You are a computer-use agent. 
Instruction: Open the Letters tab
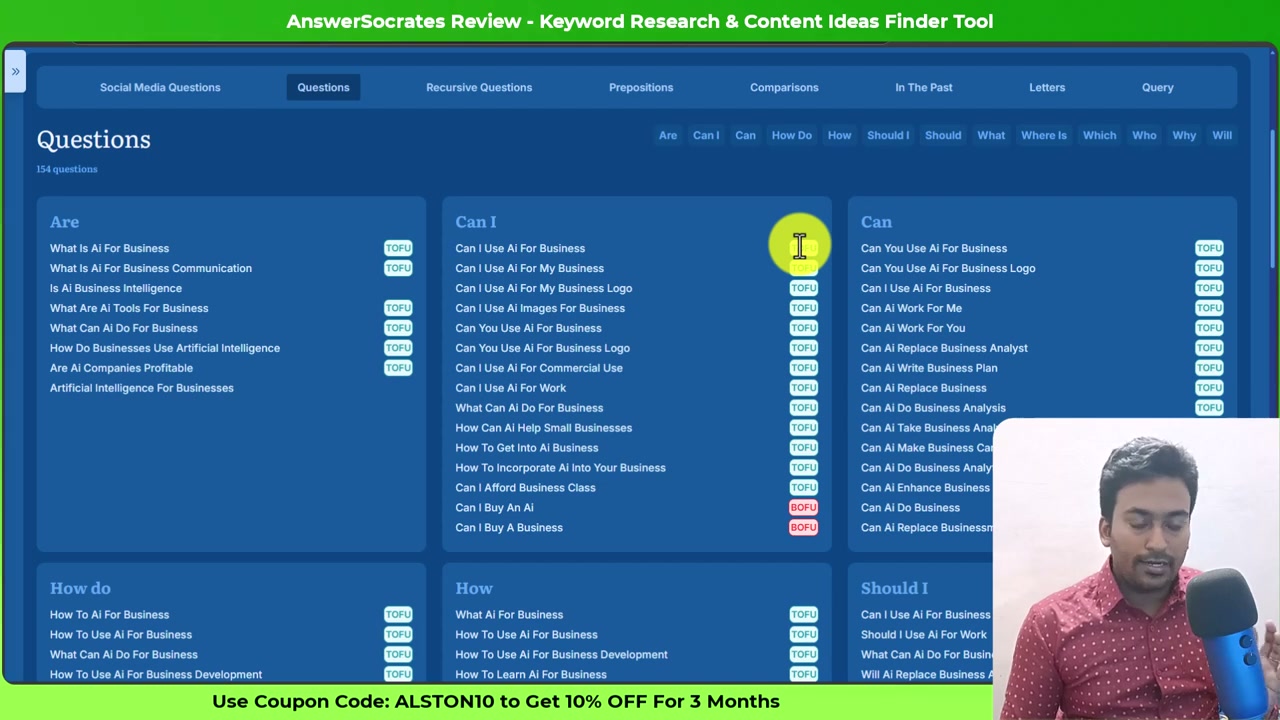(1047, 87)
